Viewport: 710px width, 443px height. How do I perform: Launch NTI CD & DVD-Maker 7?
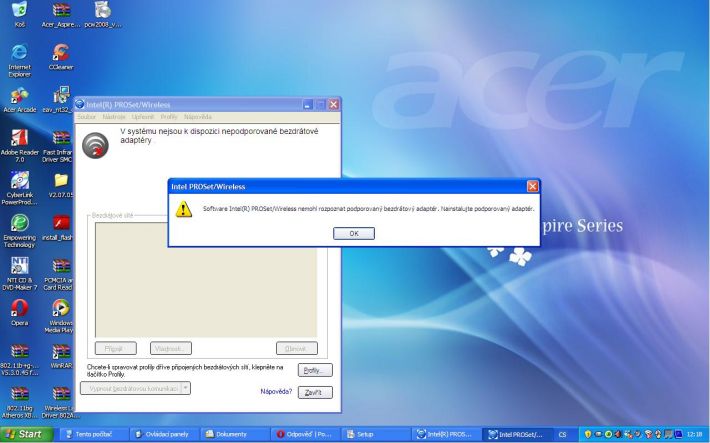19,274
